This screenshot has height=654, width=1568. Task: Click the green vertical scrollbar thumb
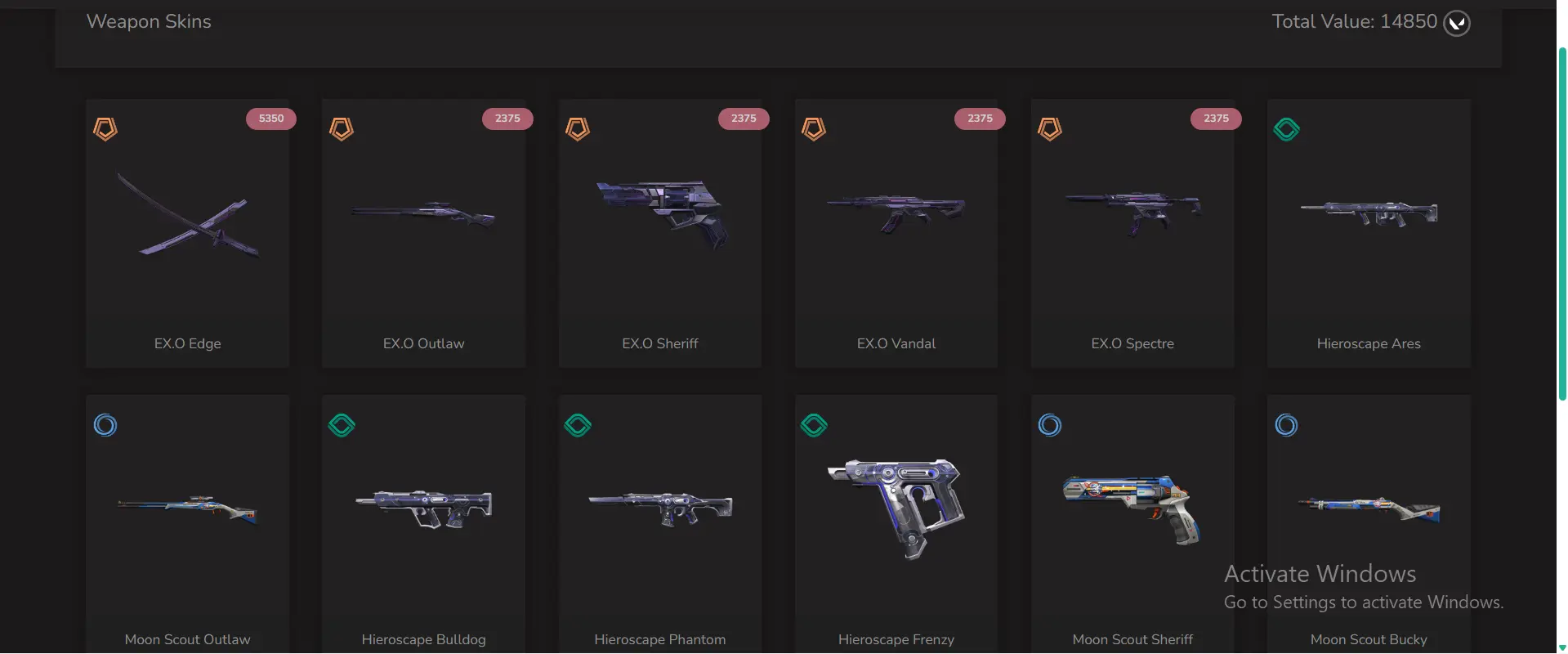(1562, 222)
